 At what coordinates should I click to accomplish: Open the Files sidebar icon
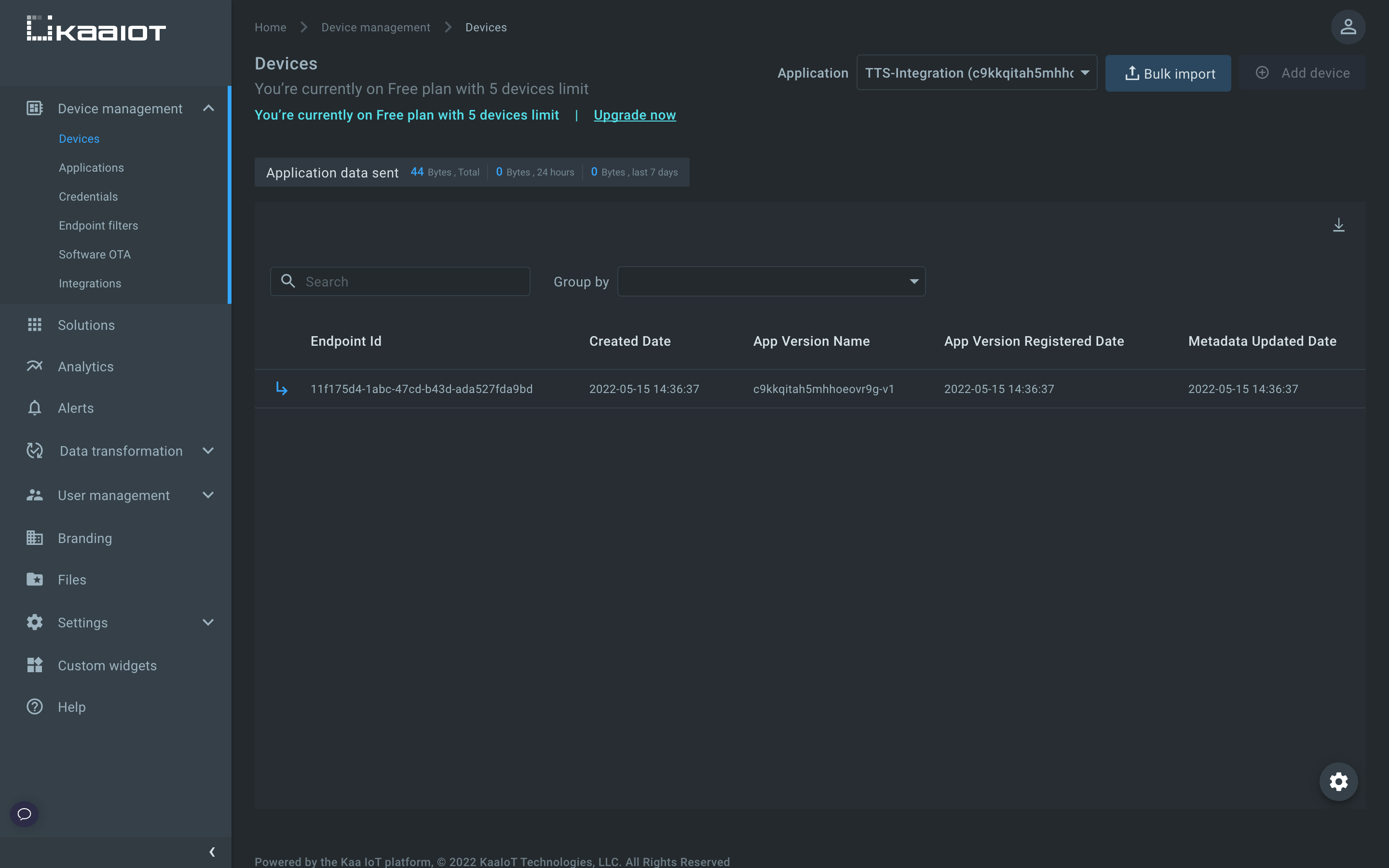34,579
